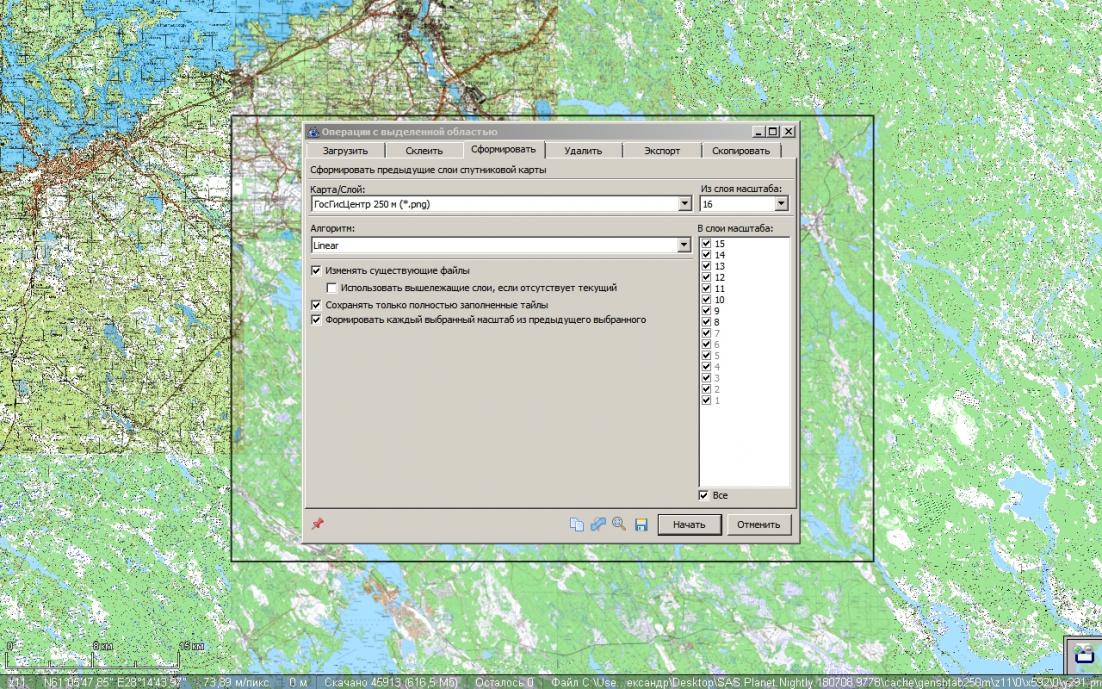Toggle 'Изменять существующие файлы' checkbox
This screenshot has width=1102, height=689.
[317, 271]
